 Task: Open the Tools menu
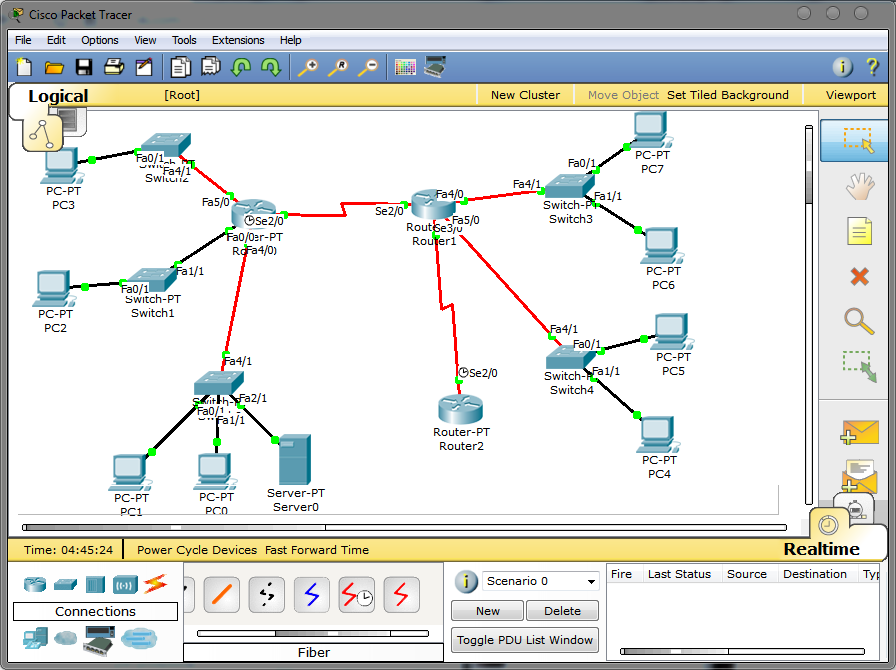click(x=184, y=40)
